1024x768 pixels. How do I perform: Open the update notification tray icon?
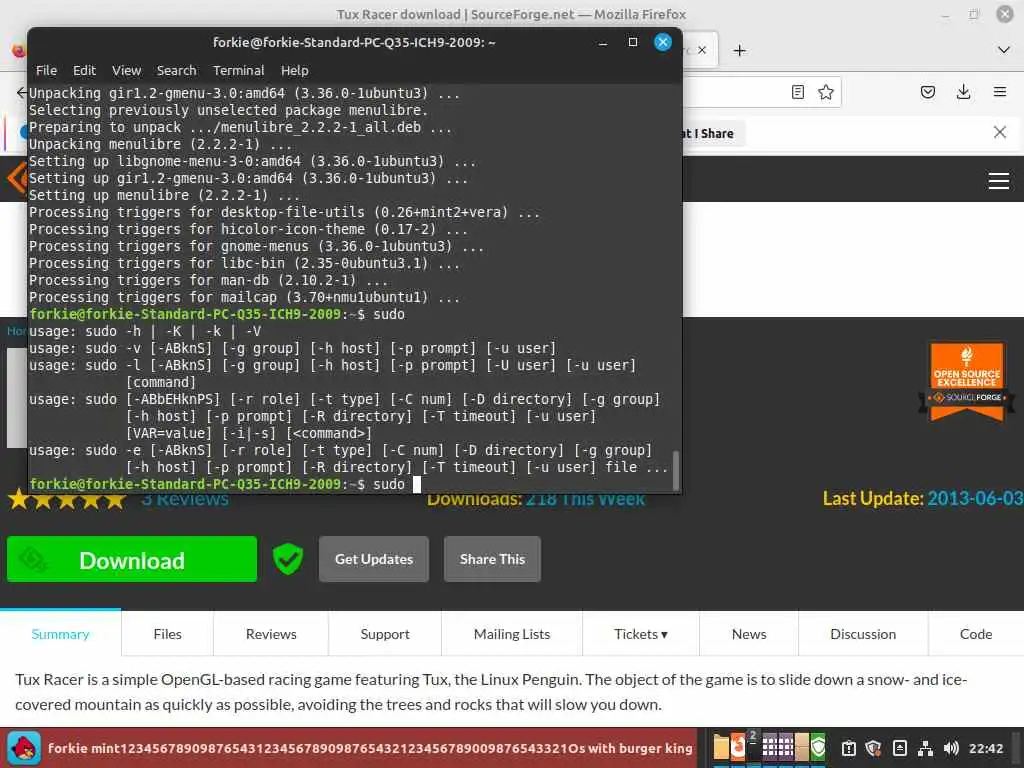[x=848, y=748]
